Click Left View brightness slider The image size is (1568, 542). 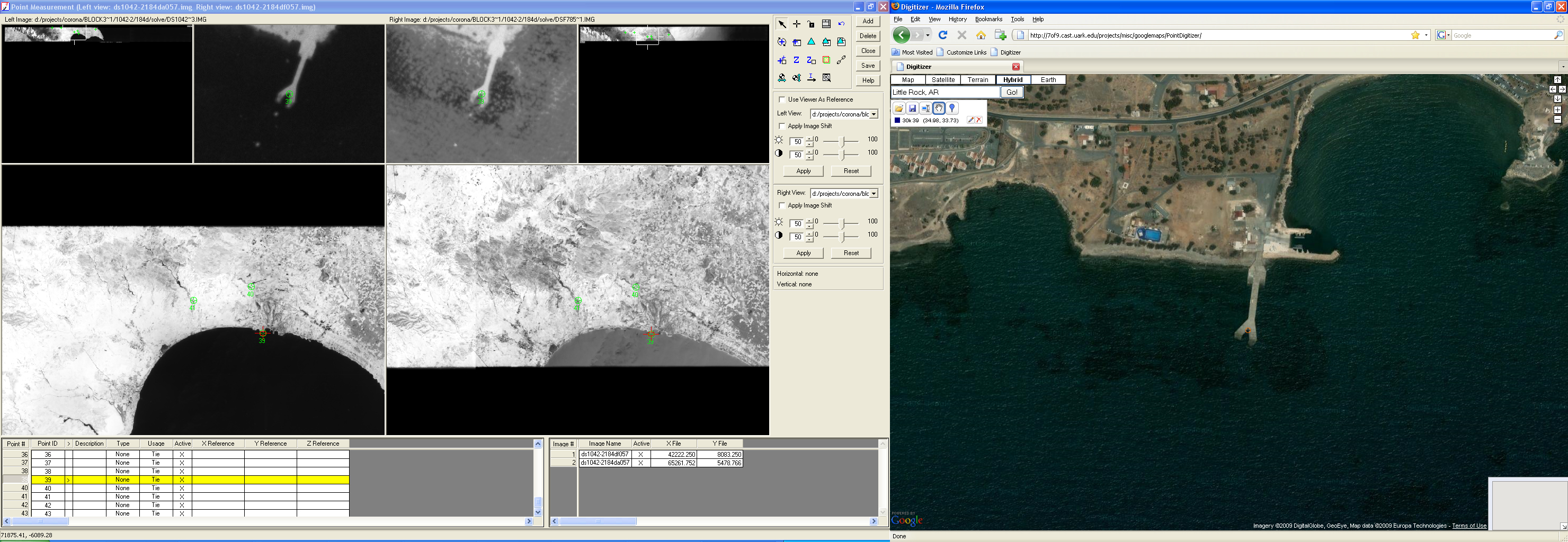click(x=841, y=142)
